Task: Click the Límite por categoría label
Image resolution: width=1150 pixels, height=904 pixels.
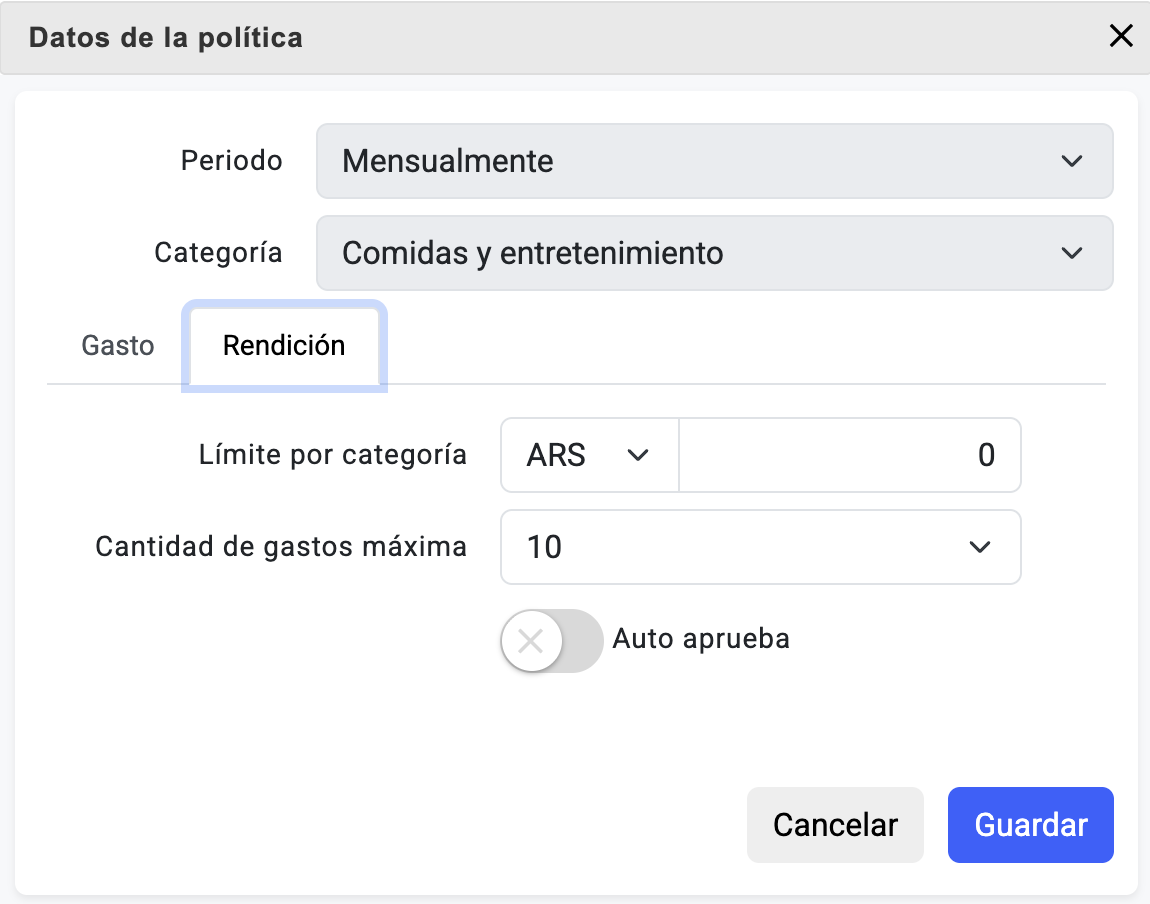Action: pos(333,455)
